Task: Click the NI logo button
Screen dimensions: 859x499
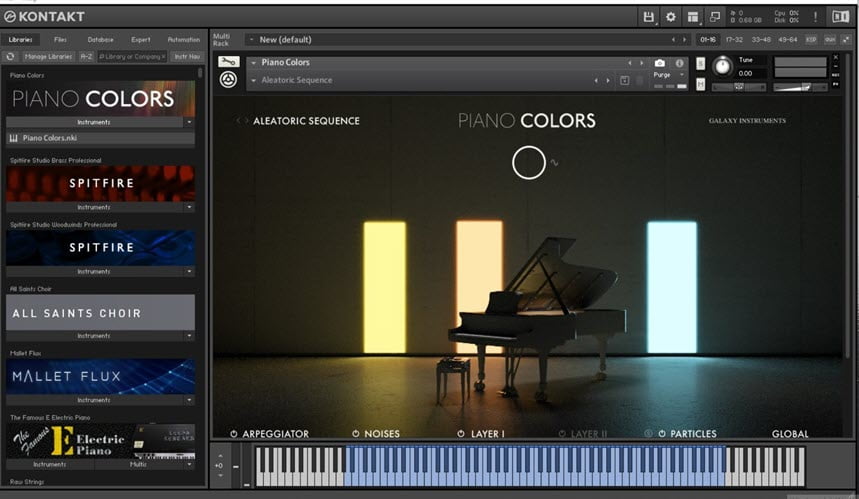Action: (x=840, y=17)
